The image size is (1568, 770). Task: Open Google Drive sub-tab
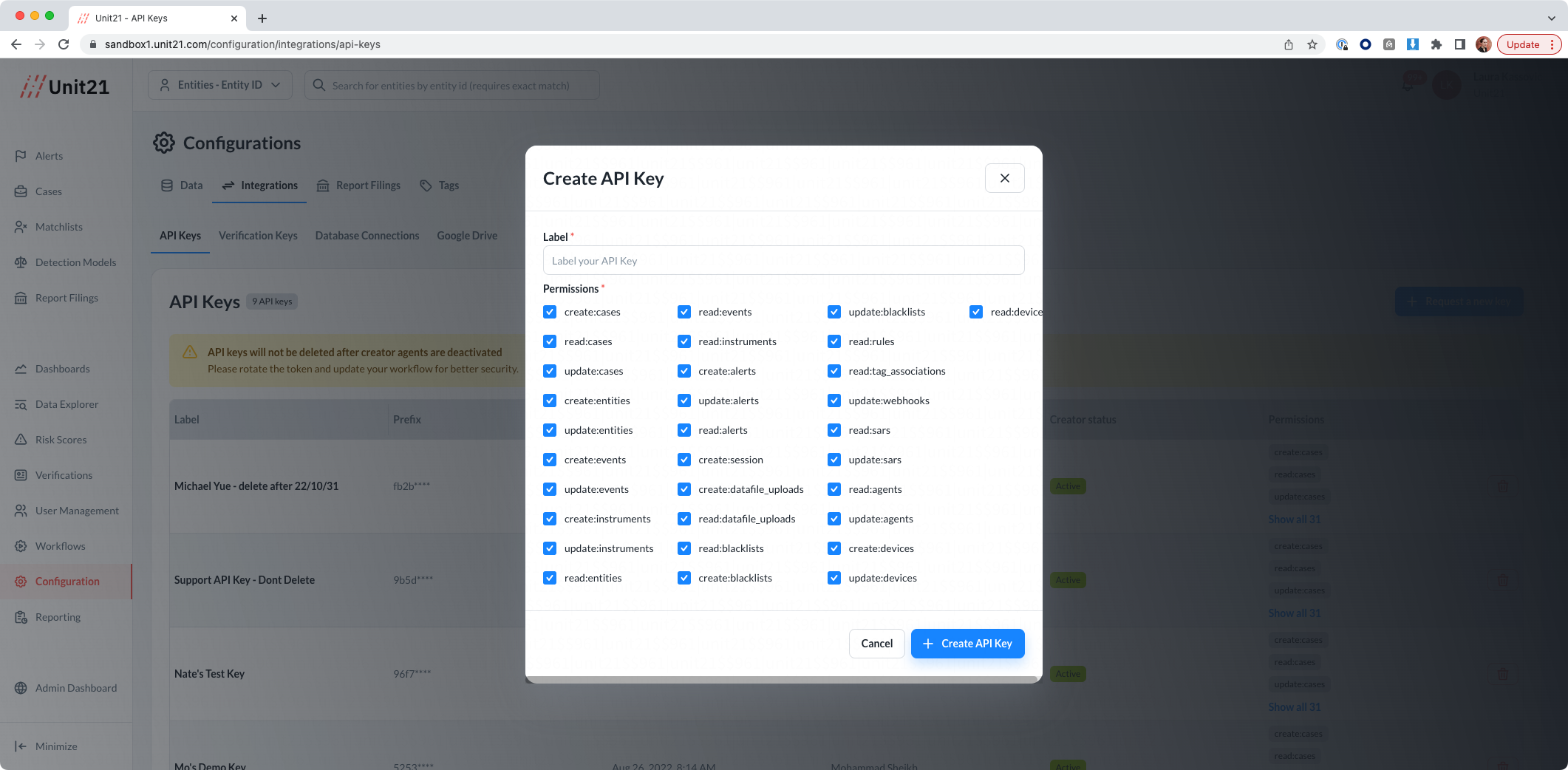point(467,236)
